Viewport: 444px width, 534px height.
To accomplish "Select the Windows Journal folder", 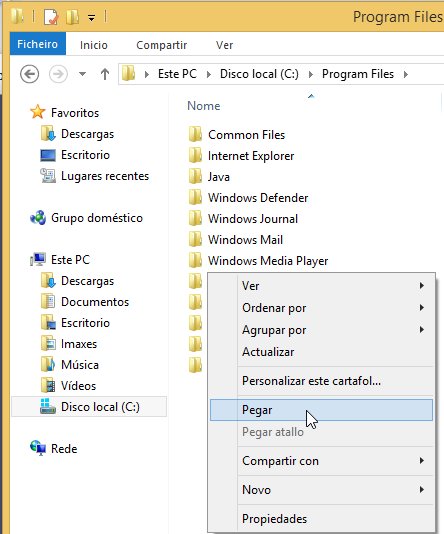I will (x=253, y=219).
